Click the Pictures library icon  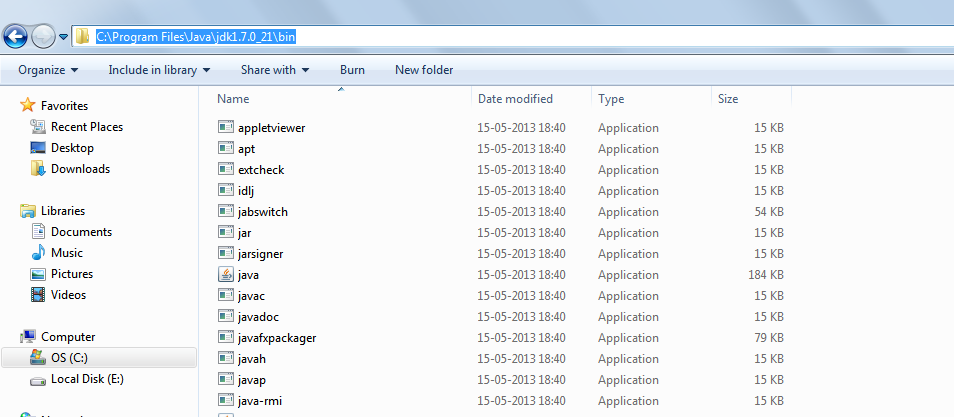(38, 274)
